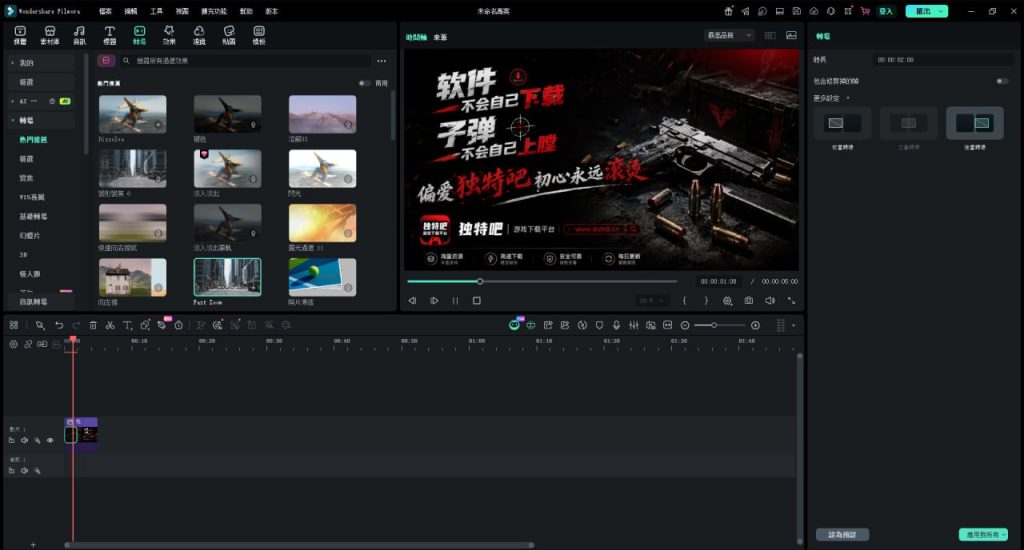Viewport: 1024px width, 550px height.
Task: Select the prefix transition mode option
Action: (x=842, y=123)
